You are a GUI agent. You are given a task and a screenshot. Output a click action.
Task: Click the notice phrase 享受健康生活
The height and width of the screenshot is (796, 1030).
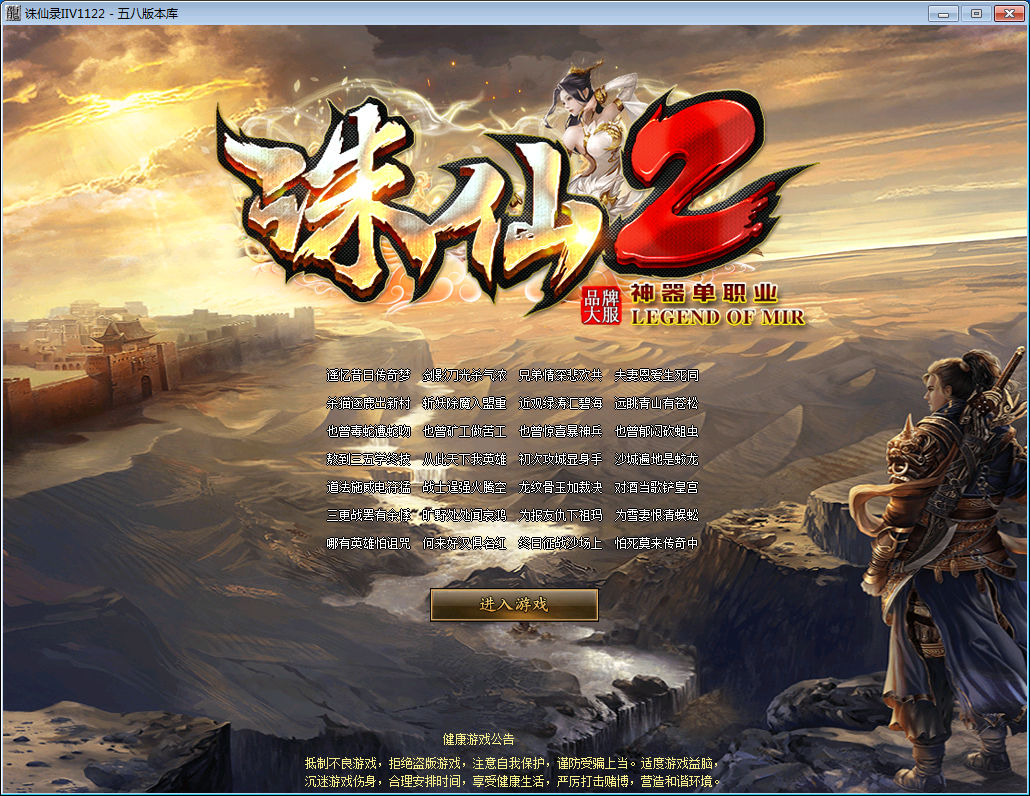[508, 782]
